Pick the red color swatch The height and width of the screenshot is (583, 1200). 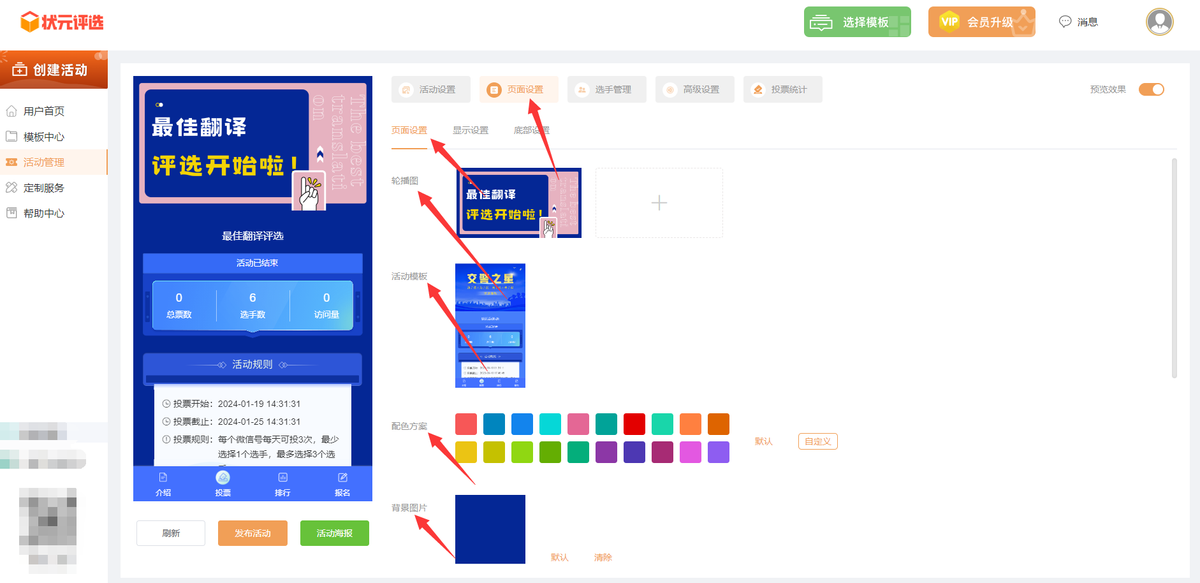[634, 424]
